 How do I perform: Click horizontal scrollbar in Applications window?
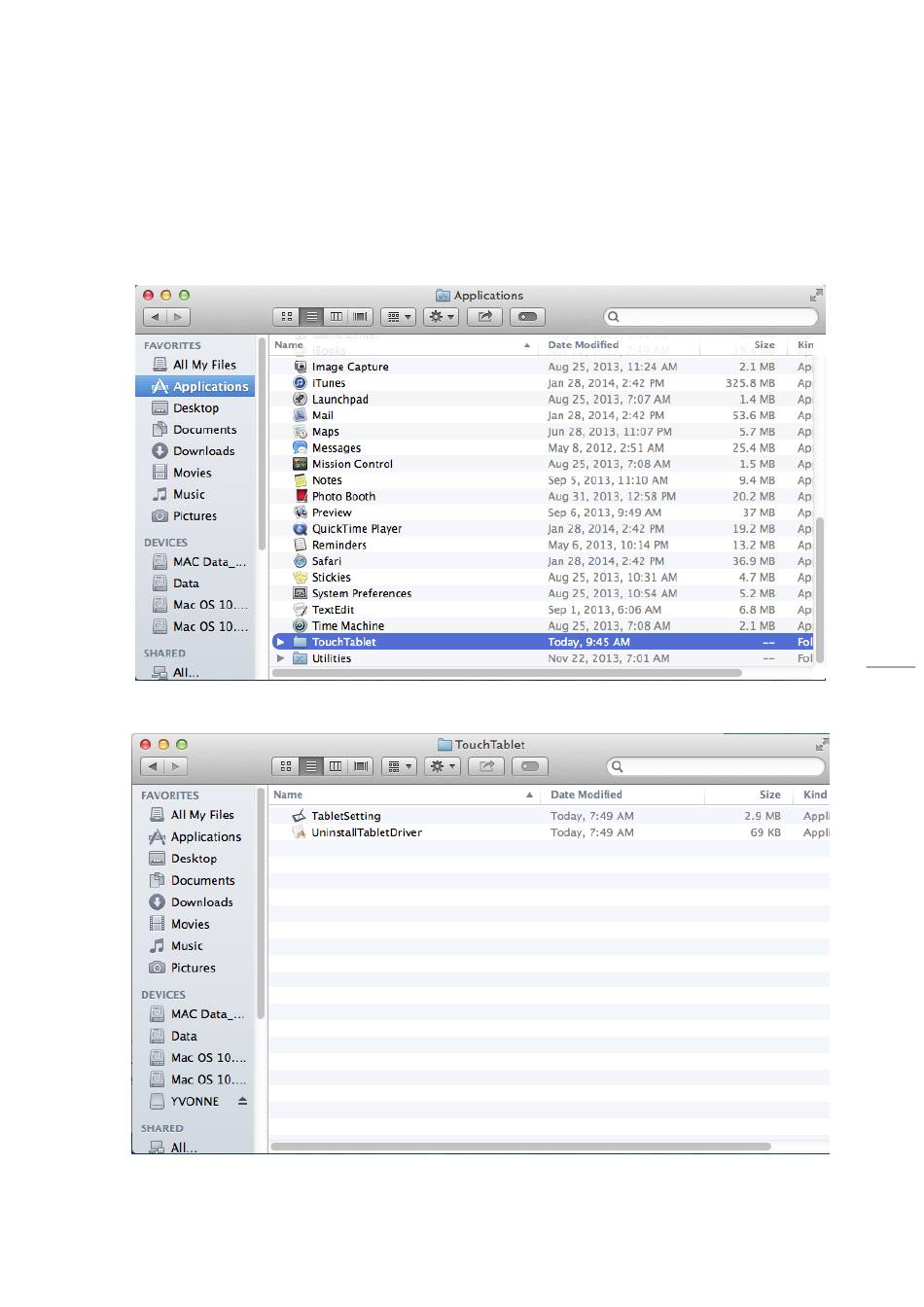click(507, 673)
